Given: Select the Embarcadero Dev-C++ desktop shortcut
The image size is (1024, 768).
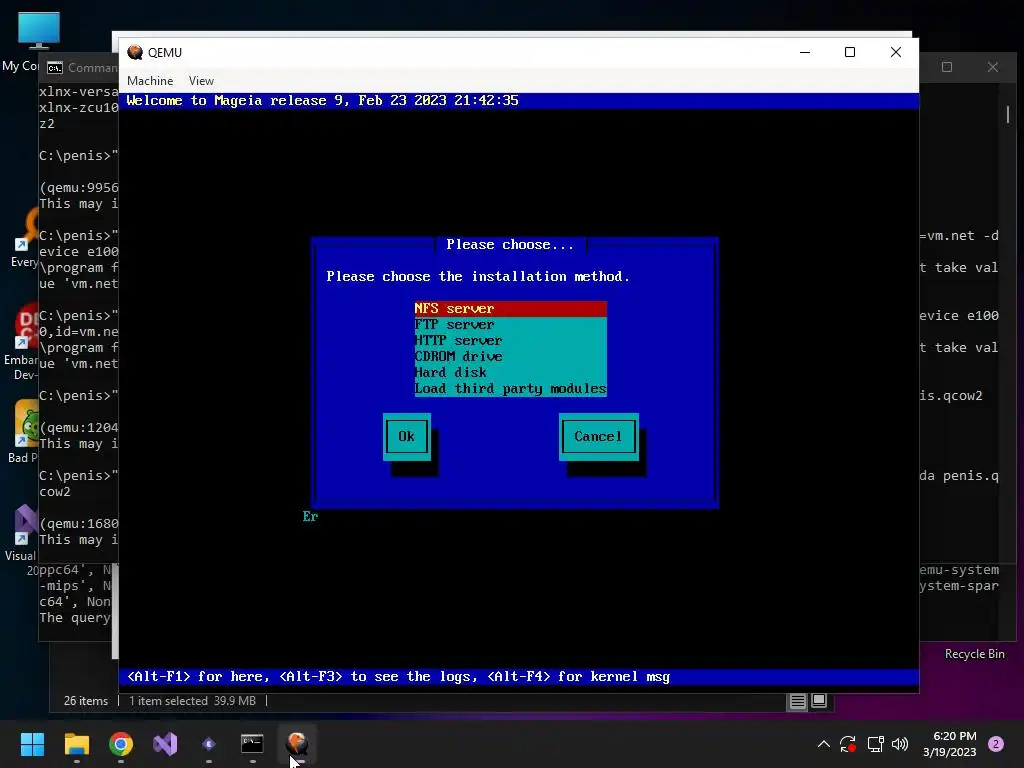Looking at the screenshot, I should (24, 343).
